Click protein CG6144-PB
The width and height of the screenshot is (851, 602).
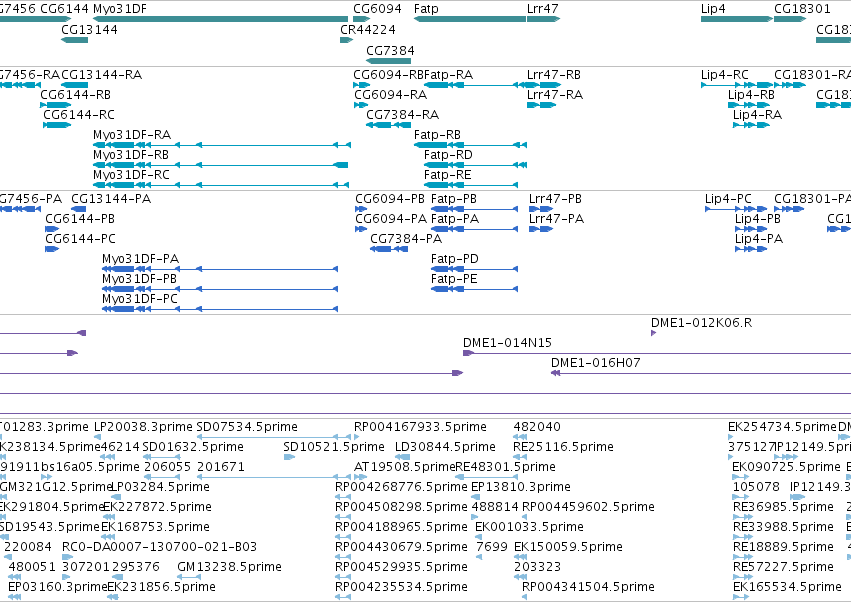tap(80, 219)
